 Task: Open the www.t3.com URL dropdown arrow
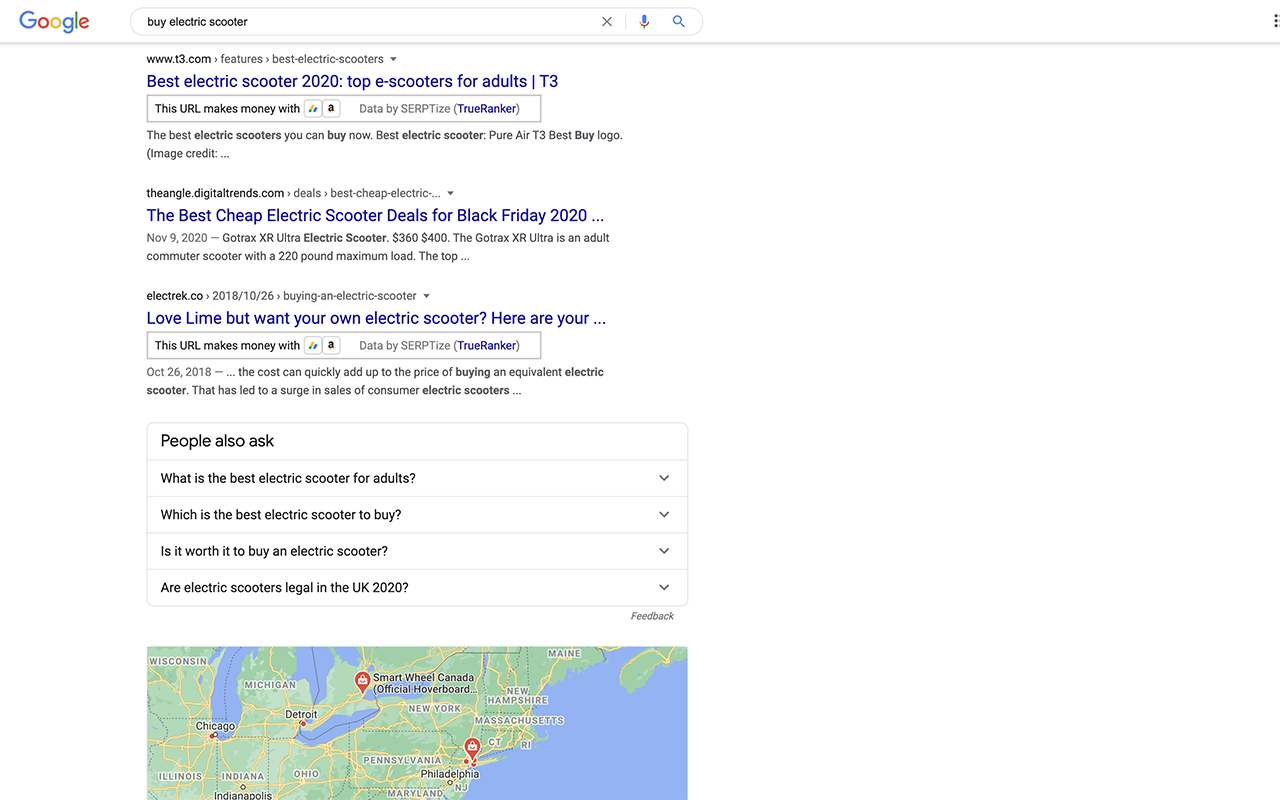[x=393, y=59]
